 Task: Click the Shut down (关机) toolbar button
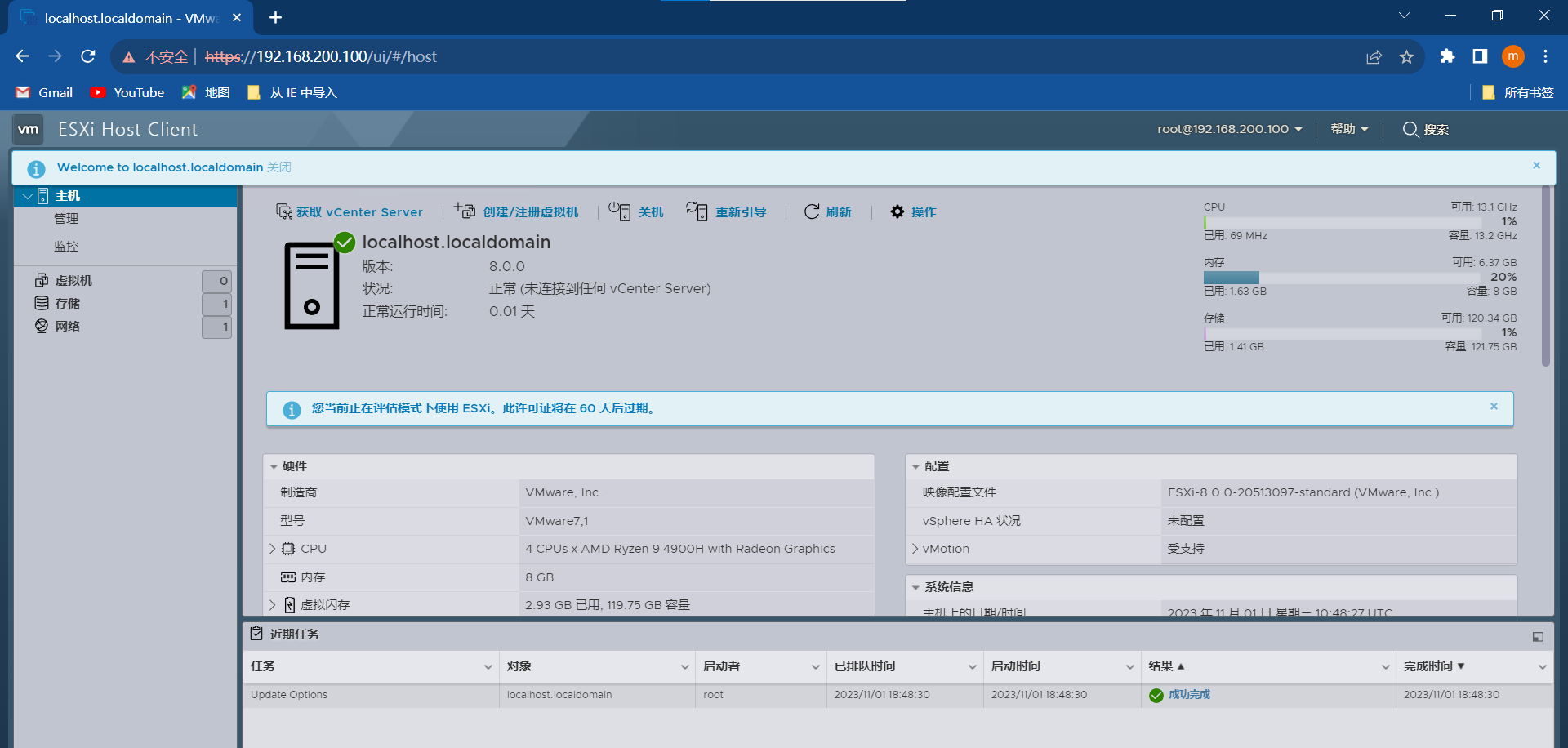[x=636, y=211]
